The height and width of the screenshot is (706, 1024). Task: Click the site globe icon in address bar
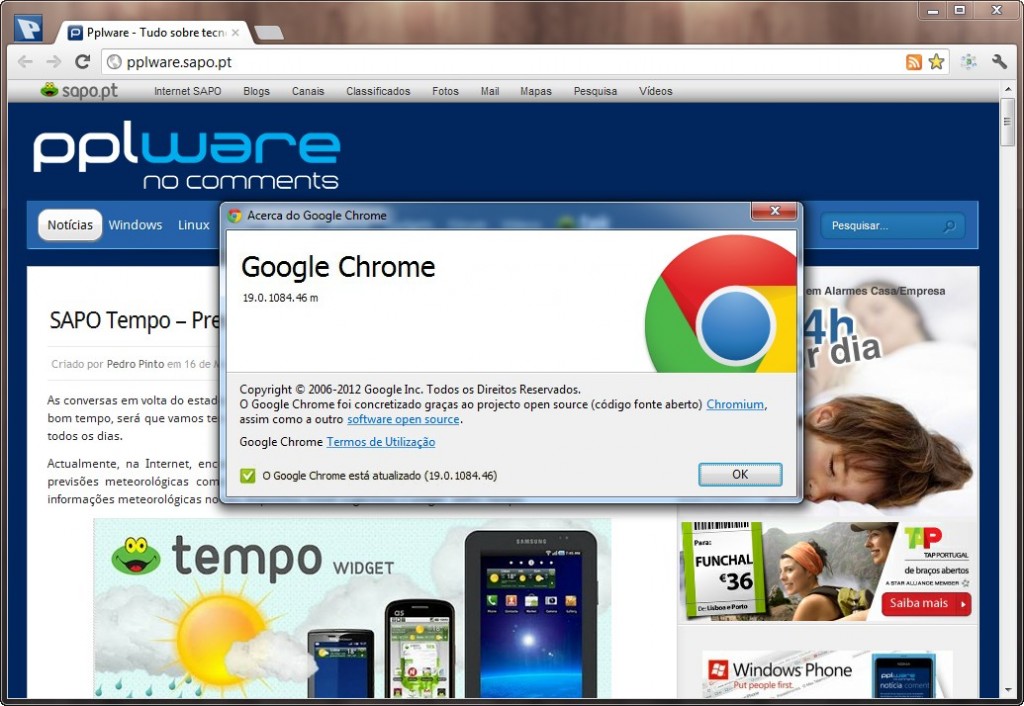pyautogui.click(x=114, y=62)
